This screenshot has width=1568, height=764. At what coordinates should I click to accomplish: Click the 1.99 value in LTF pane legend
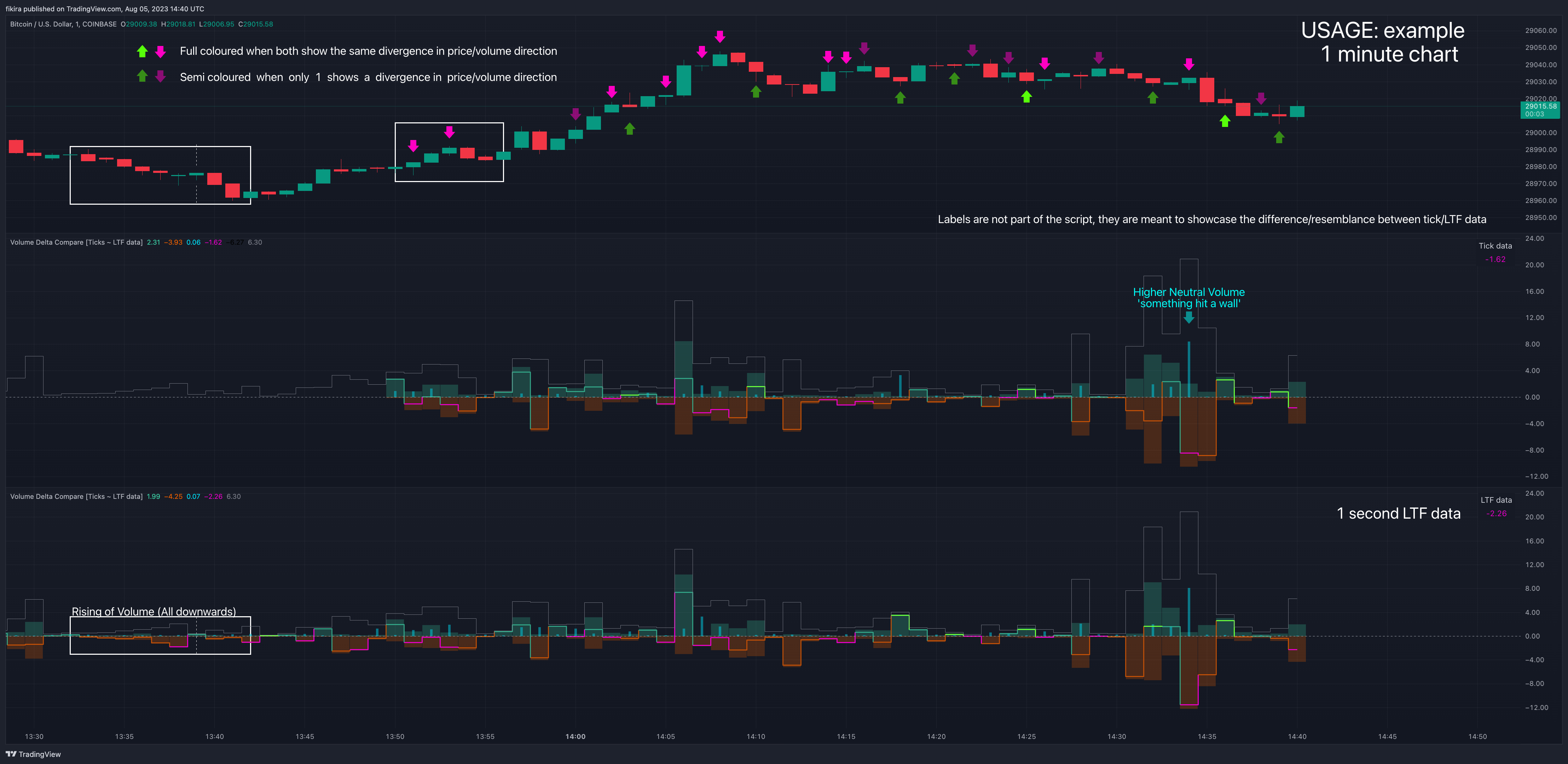(x=154, y=496)
